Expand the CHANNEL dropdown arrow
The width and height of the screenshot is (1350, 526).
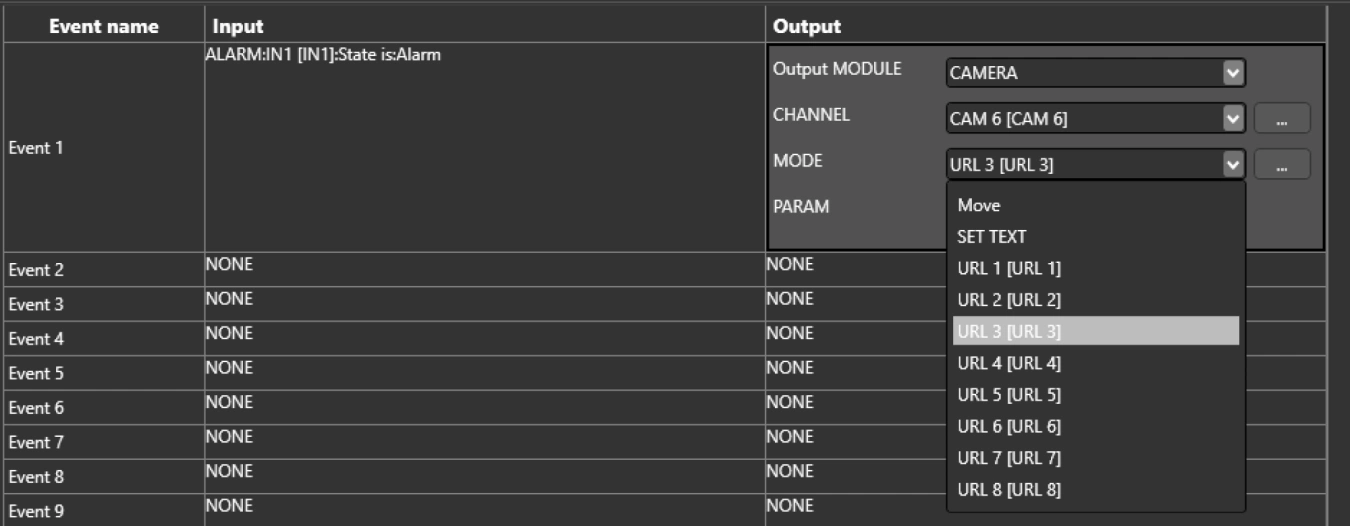click(x=1233, y=118)
